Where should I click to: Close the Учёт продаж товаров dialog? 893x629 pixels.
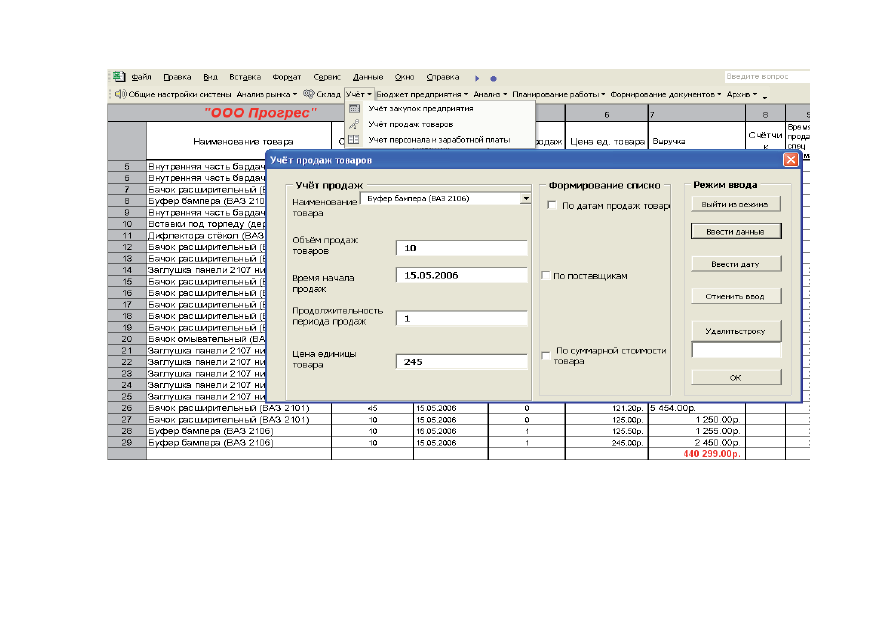790,160
